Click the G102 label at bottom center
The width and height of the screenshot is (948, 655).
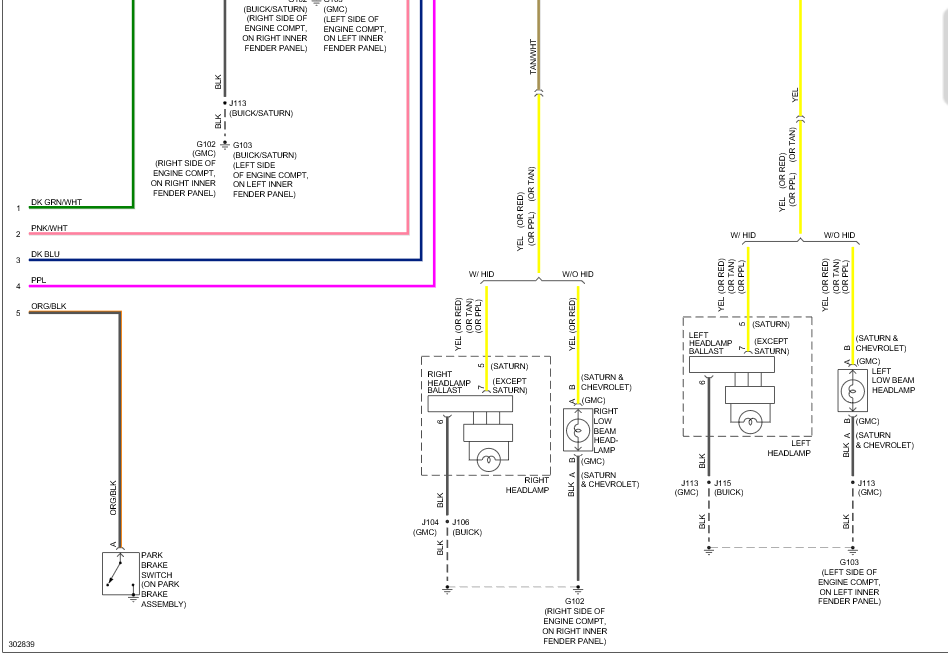coord(575,601)
